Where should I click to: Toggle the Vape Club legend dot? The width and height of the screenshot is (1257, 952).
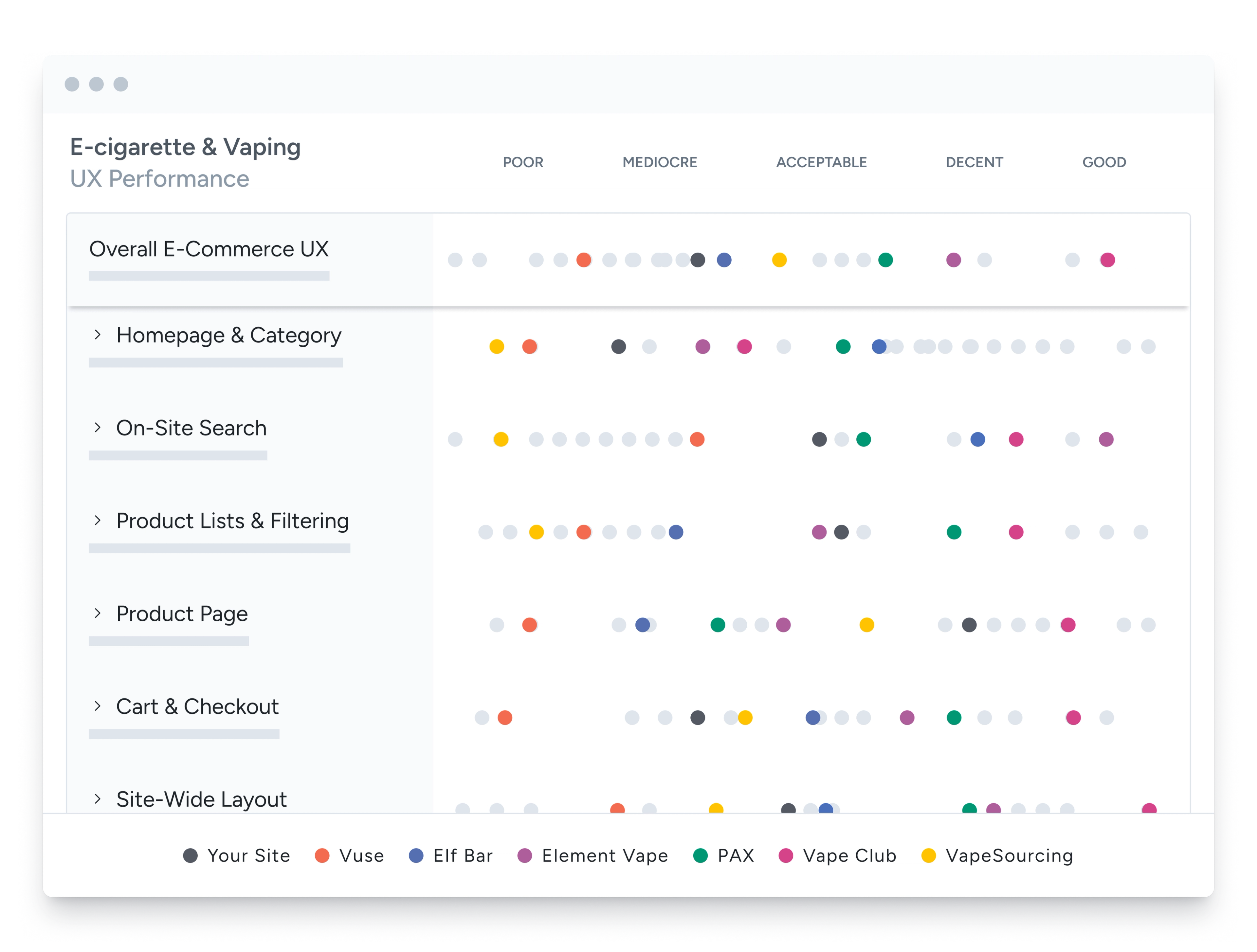coord(786,855)
